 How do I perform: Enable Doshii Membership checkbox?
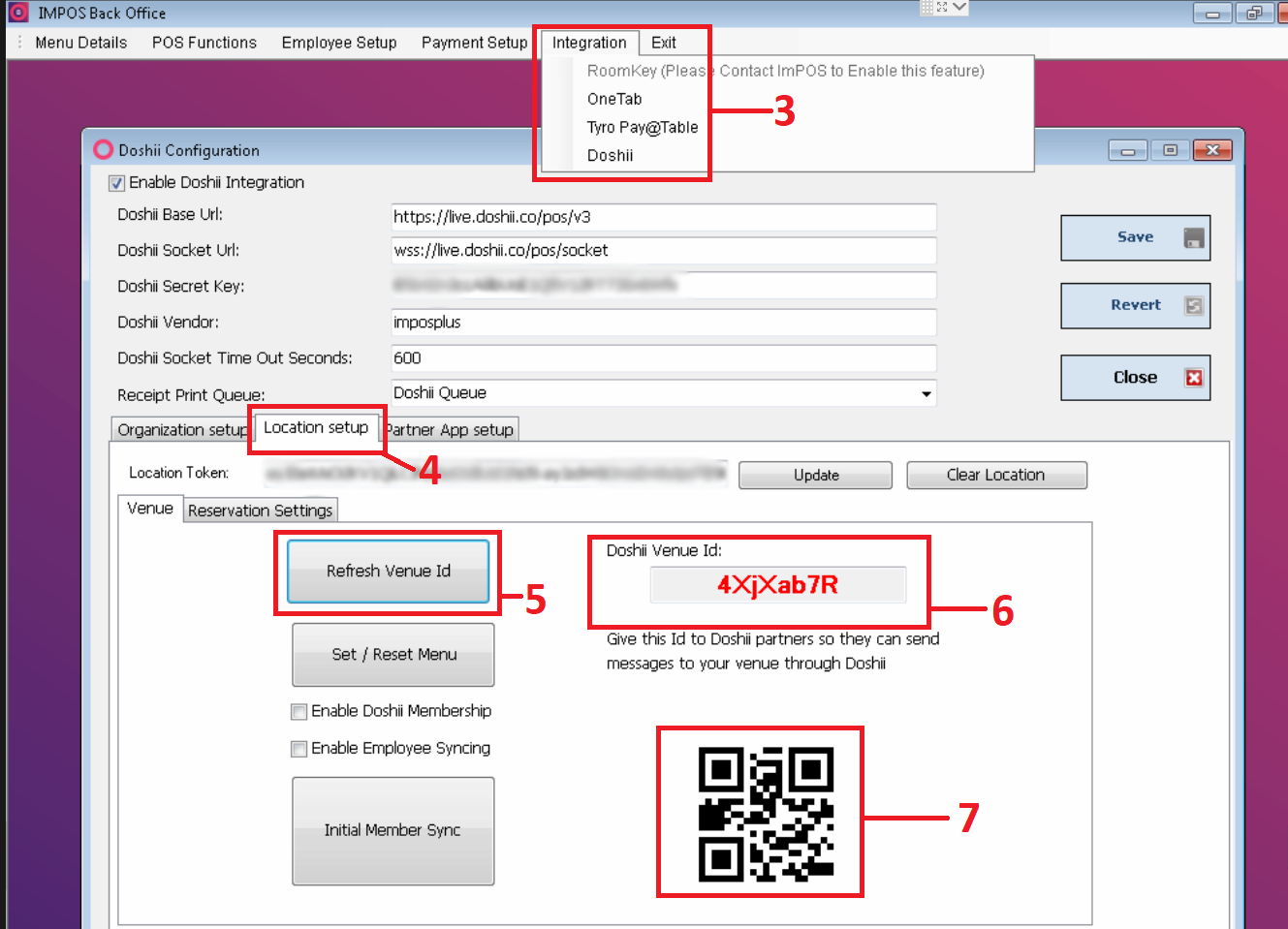(x=299, y=712)
